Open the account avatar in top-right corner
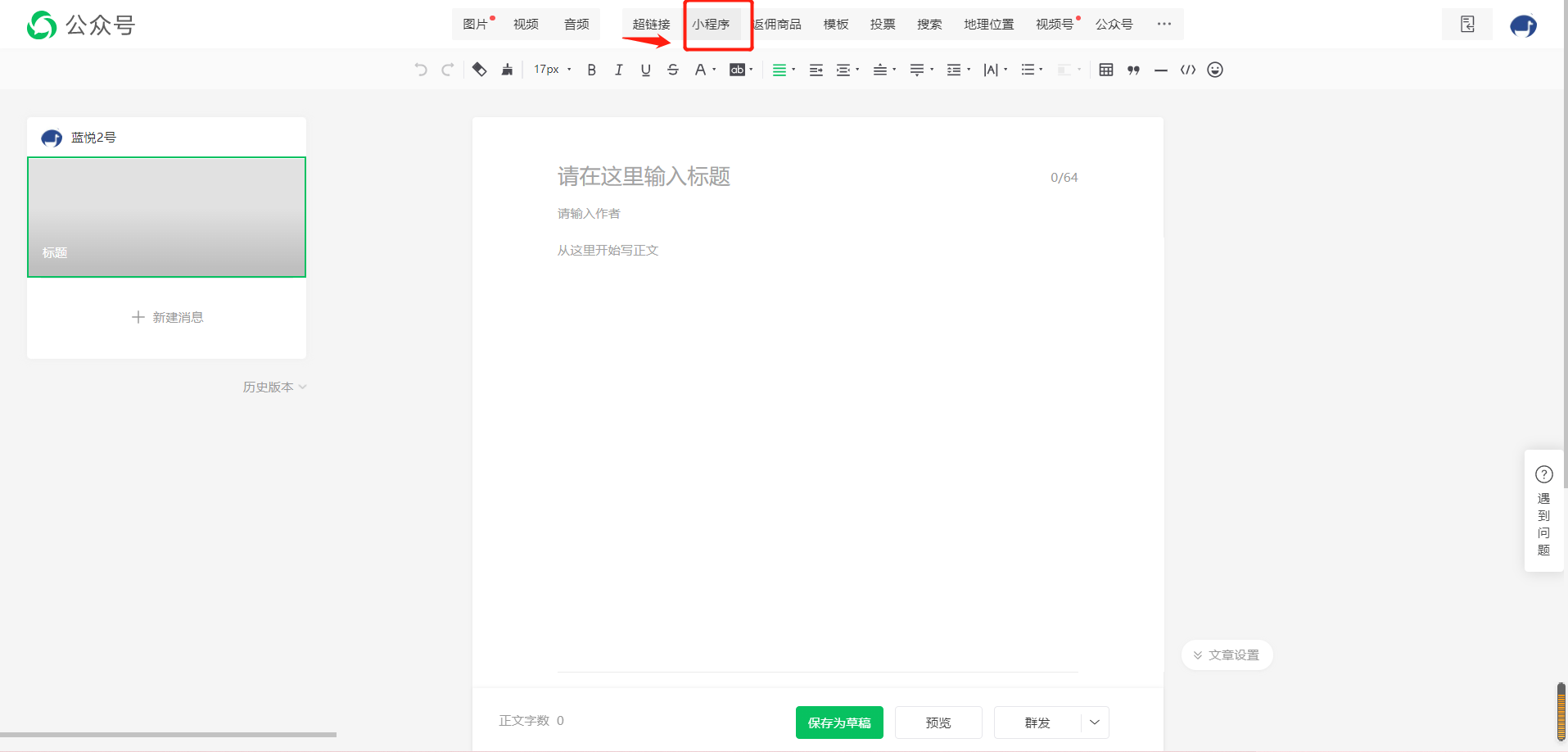The image size is (1568, 752). (x=1524, y=25)
